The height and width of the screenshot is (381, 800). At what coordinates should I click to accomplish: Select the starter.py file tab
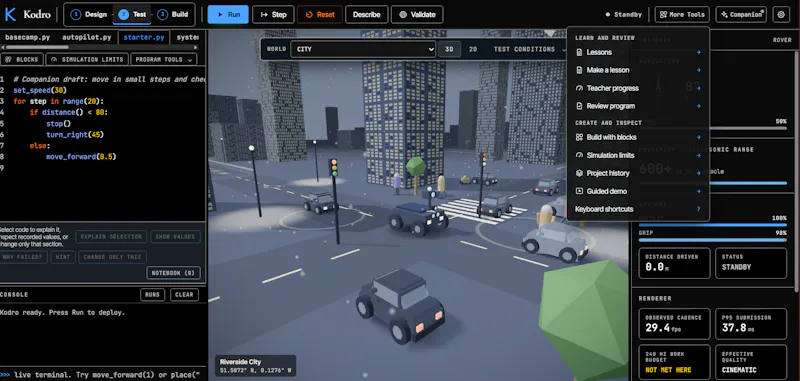144,37
